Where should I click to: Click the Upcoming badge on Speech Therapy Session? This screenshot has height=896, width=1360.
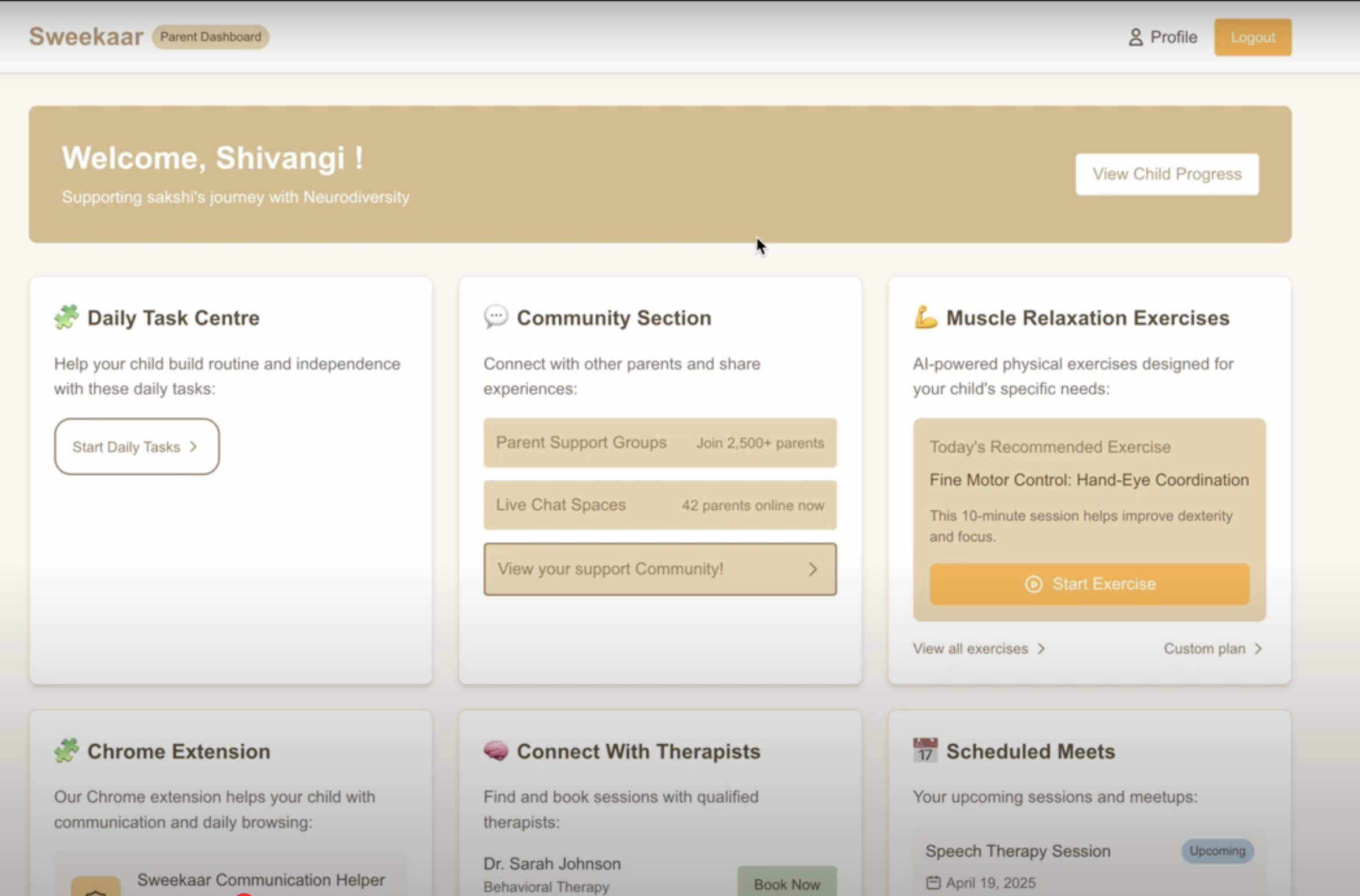click(1217, 851)
